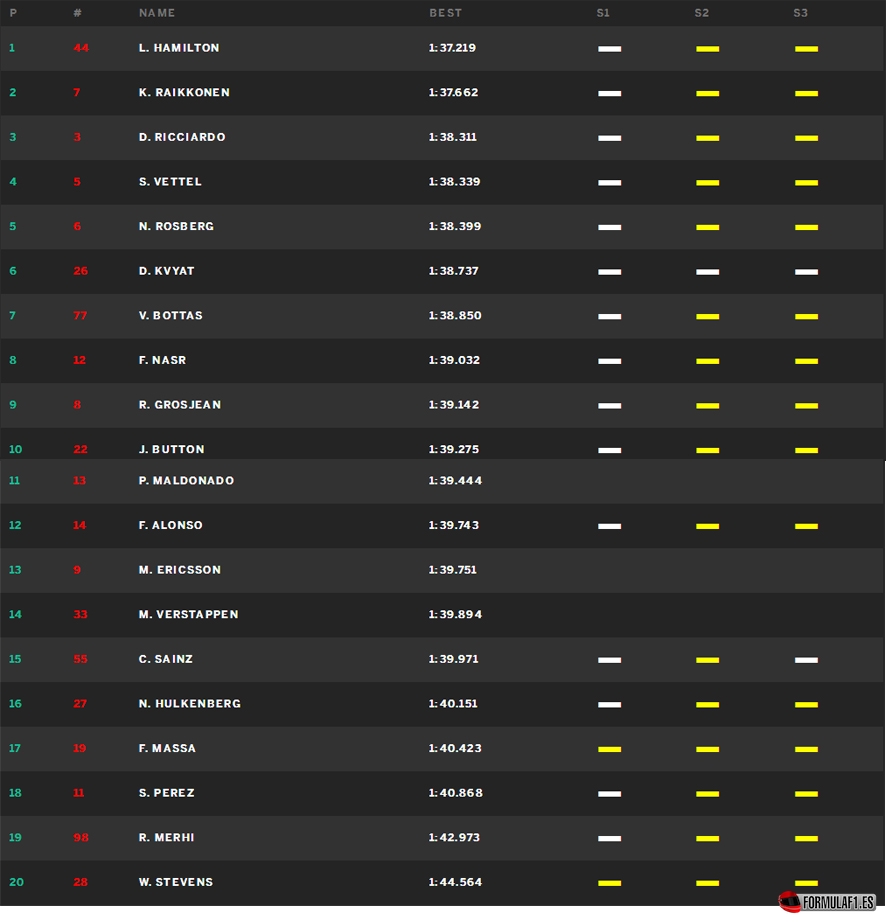Click Kvyat's white S2 sector indicator

coord(707,272)
